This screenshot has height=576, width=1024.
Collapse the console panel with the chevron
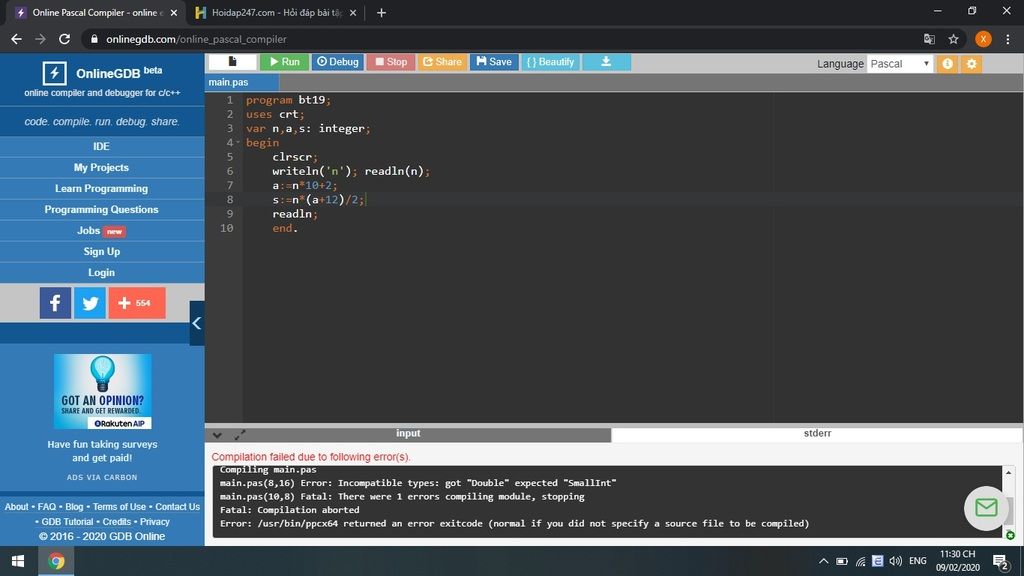click(x=218, y=435)
